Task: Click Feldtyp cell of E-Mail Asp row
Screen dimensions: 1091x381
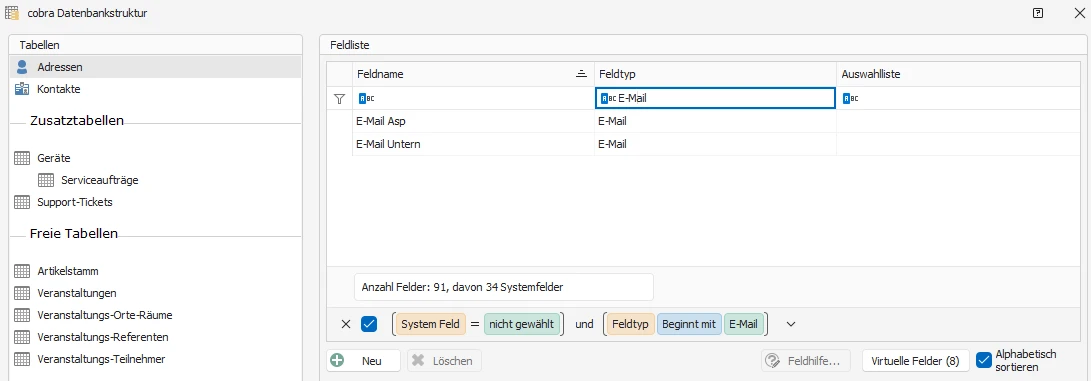Action: 715,121
